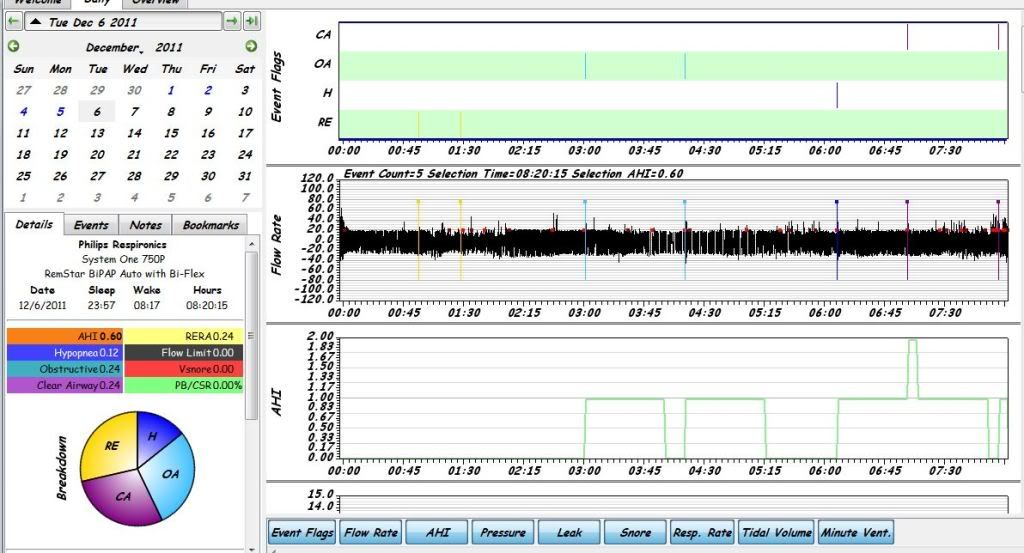Toggle the Tidal Volume graph button
This screenshot has height=553, width=1024.
point(776,532)
